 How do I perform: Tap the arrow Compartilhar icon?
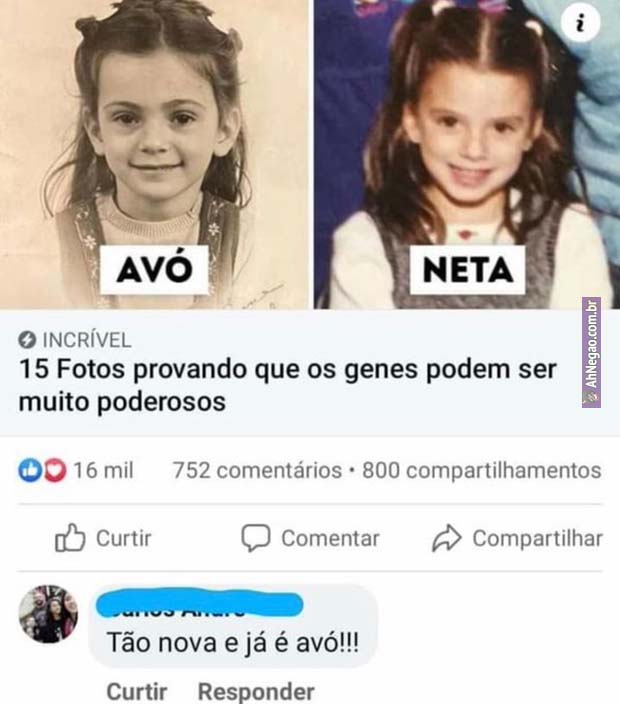tap(446, 538)
